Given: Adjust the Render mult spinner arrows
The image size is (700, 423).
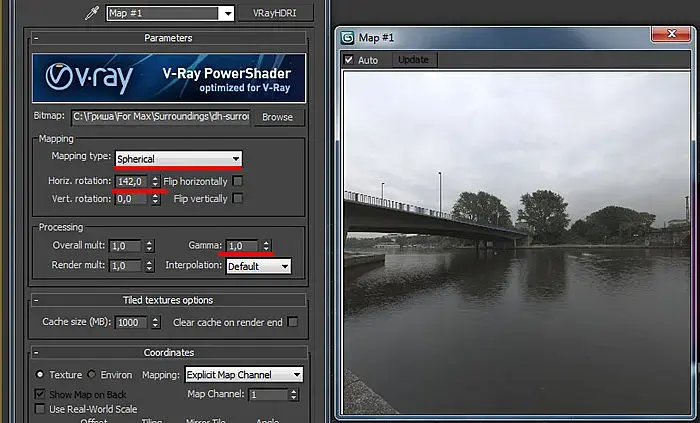Looking at the screenshot, I should coord(150,265).
